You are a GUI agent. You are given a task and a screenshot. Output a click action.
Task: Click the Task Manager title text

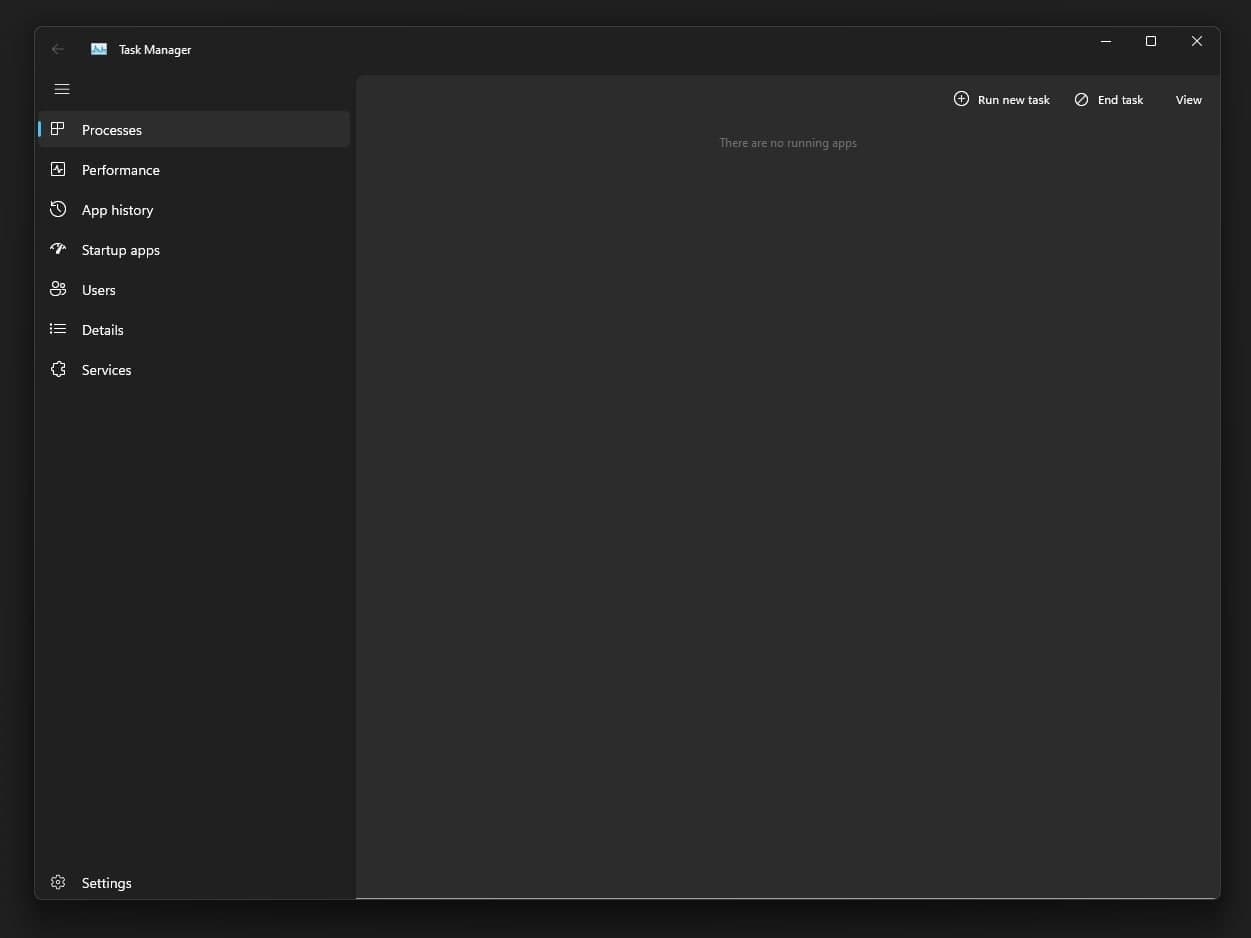pyautogui.click(x=155, y=50)
